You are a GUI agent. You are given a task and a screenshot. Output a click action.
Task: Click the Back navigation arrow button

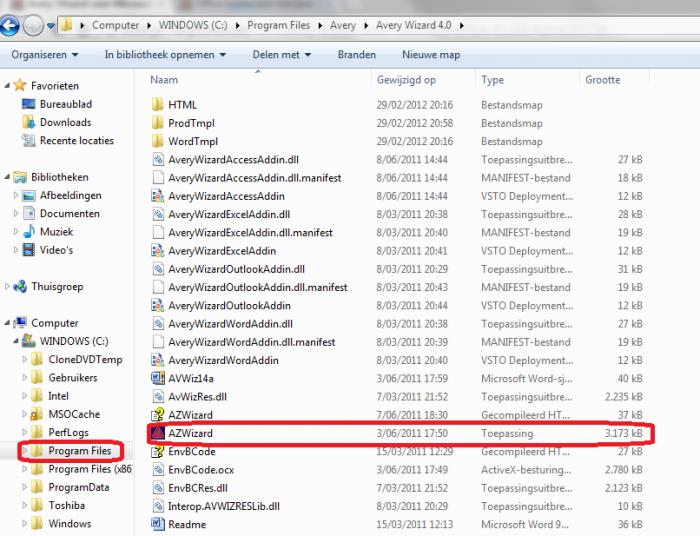pyautogui.click(x=9, y=25)
